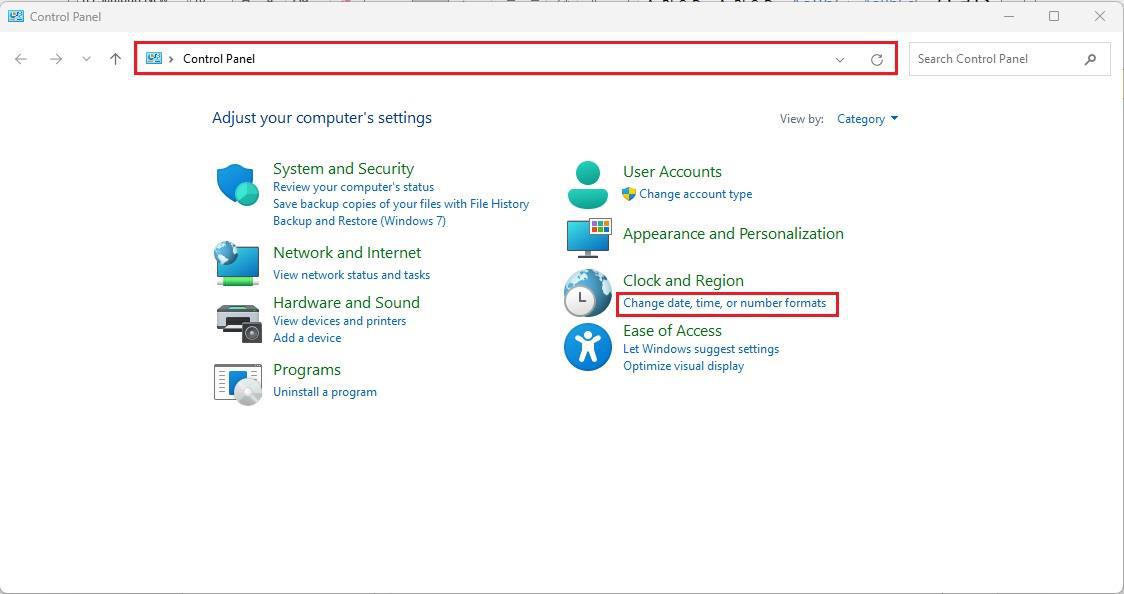Click the Forward arrow in navigation bar
The height and width of the screenshot is (594, 1124).
point(56,59)
